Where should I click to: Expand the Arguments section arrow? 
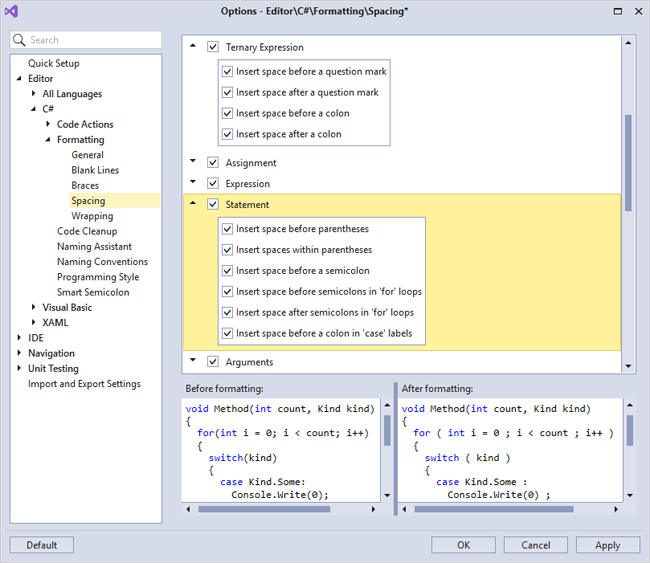[193, 361]
